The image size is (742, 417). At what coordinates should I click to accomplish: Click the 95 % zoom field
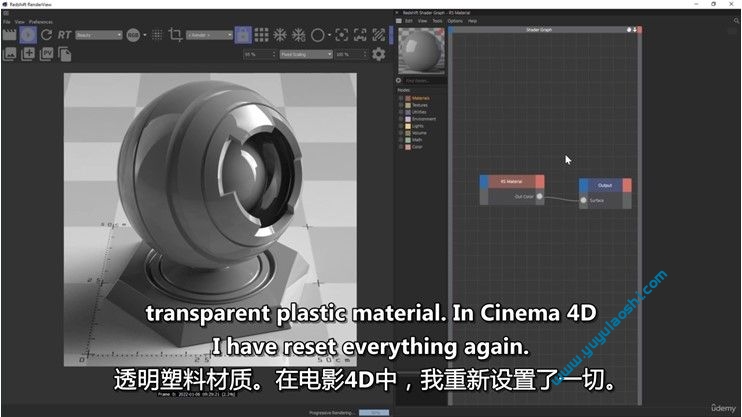(x=257, y=54)
